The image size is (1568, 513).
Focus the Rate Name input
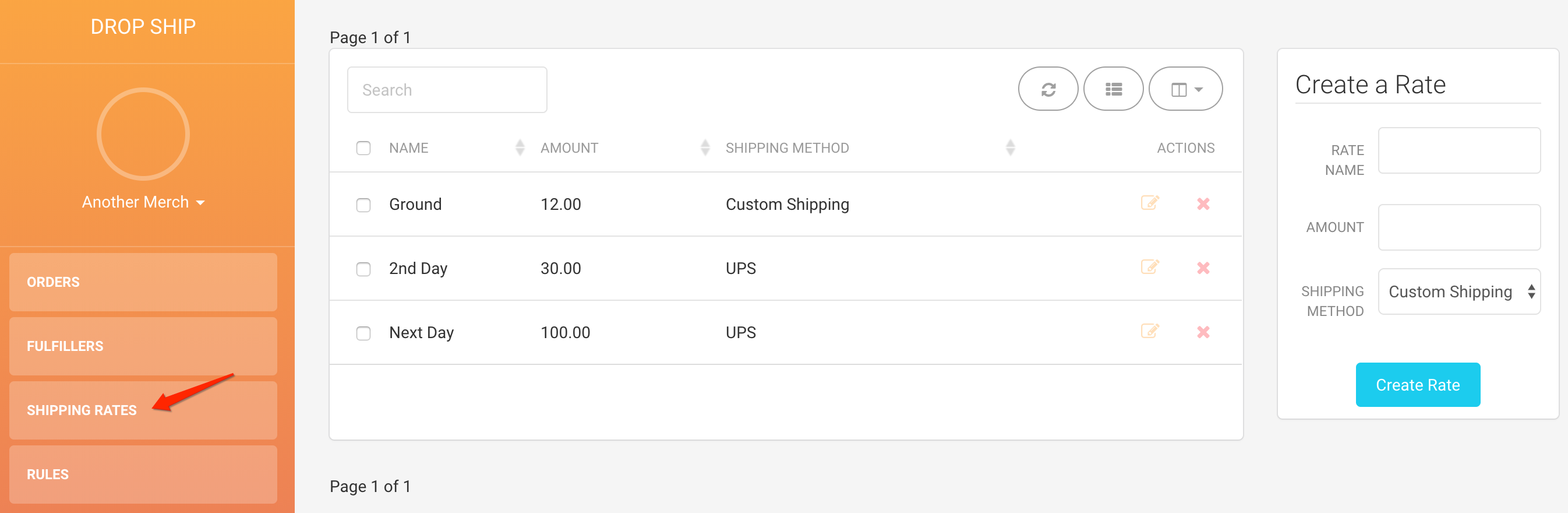click(x=1458, y=150)
